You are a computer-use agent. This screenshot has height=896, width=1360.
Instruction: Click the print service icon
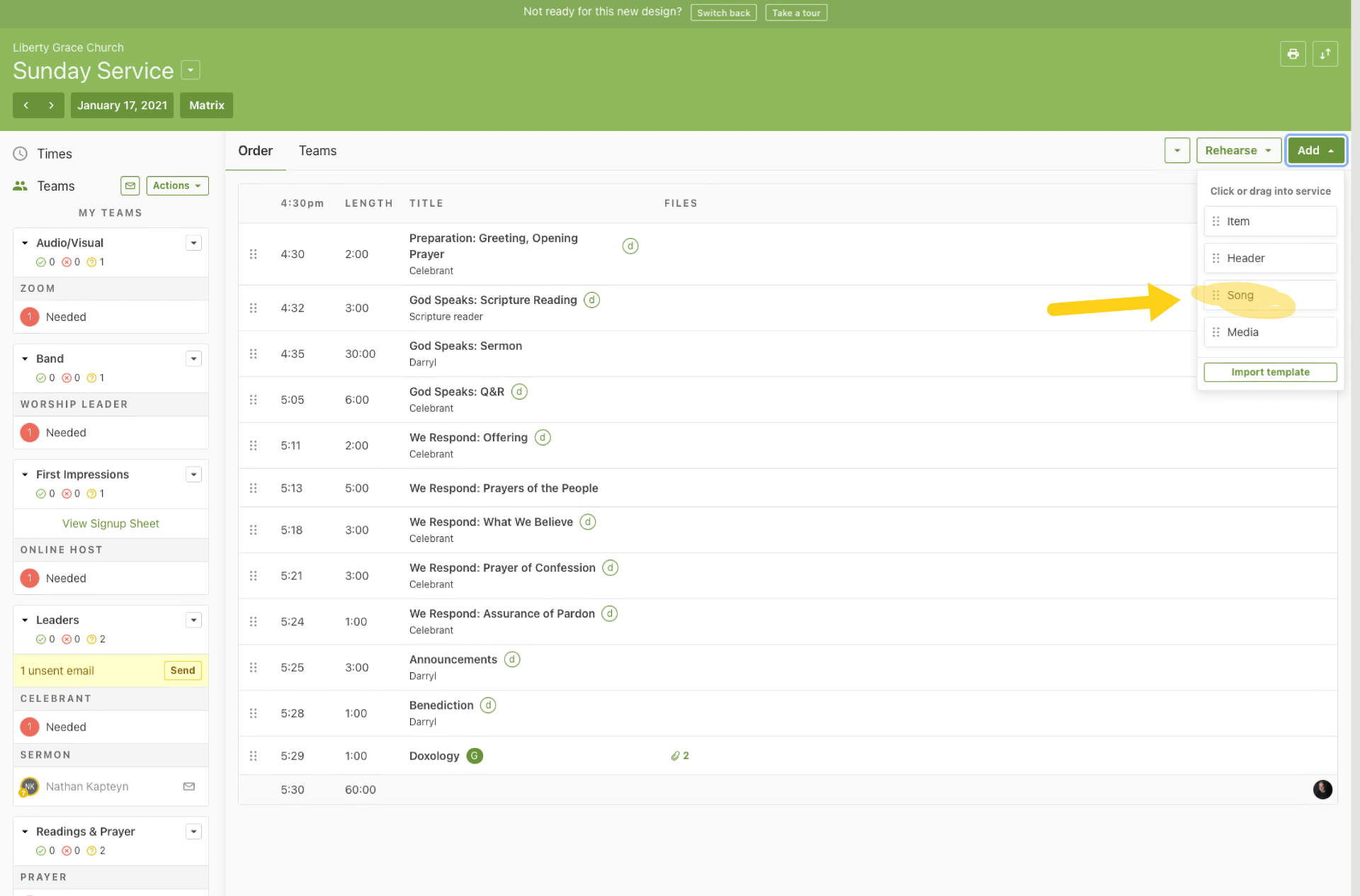coord(1293,54)
